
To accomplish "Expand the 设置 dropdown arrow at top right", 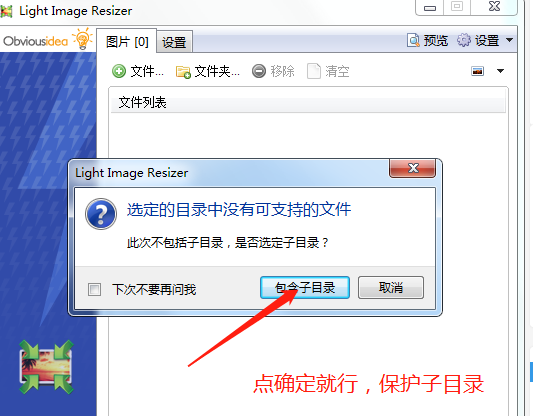I will click(509, 40).
